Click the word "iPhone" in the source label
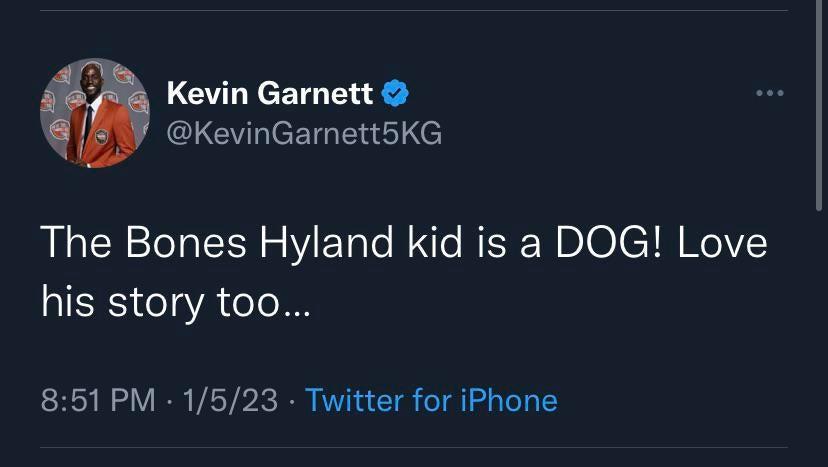Image resolution: width=828 pixels, height=467 pixels. [508, 400]
